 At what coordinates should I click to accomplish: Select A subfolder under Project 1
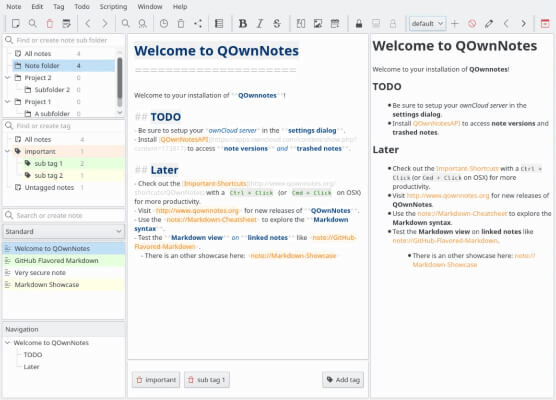[52, 114]
